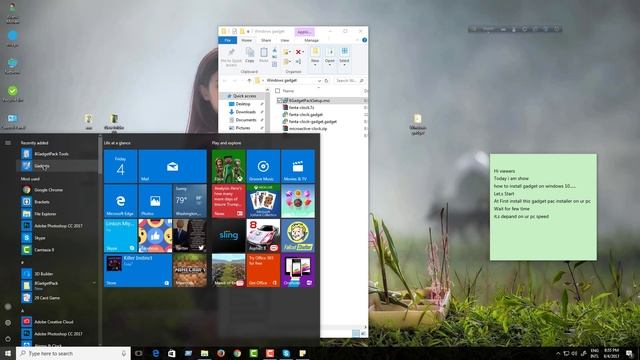Click Copy in Explorer ribbon
This screenshot has width=640, height=360.
[x=250, y=55]
